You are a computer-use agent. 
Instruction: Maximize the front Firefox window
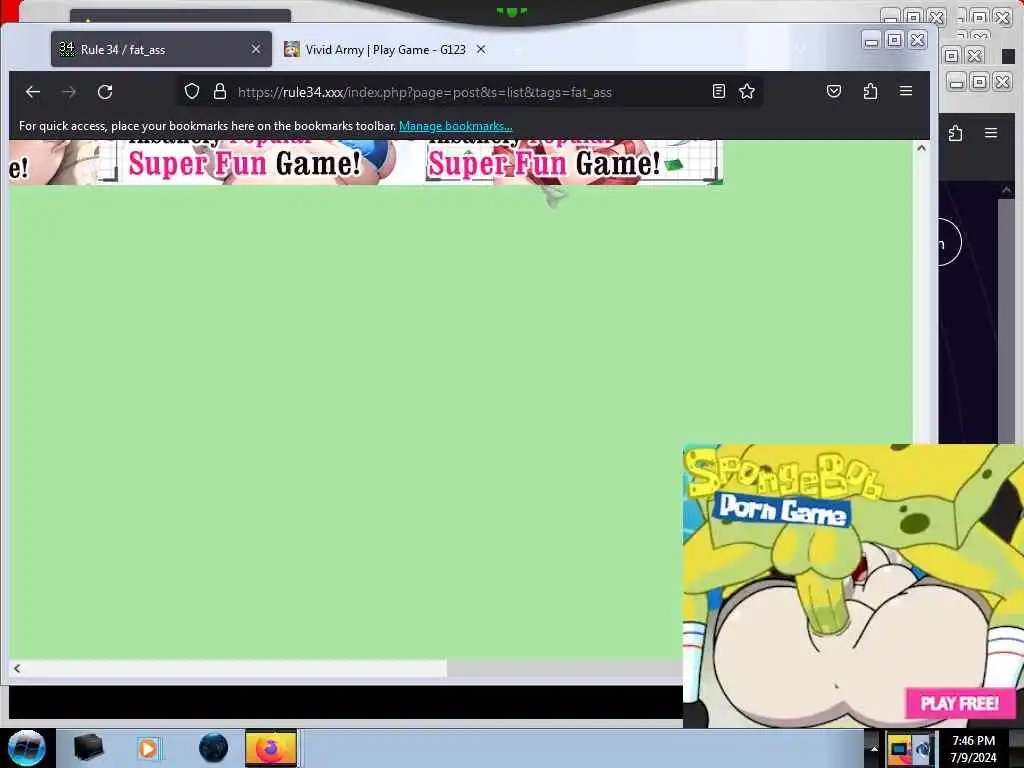(x=895, y=40)
